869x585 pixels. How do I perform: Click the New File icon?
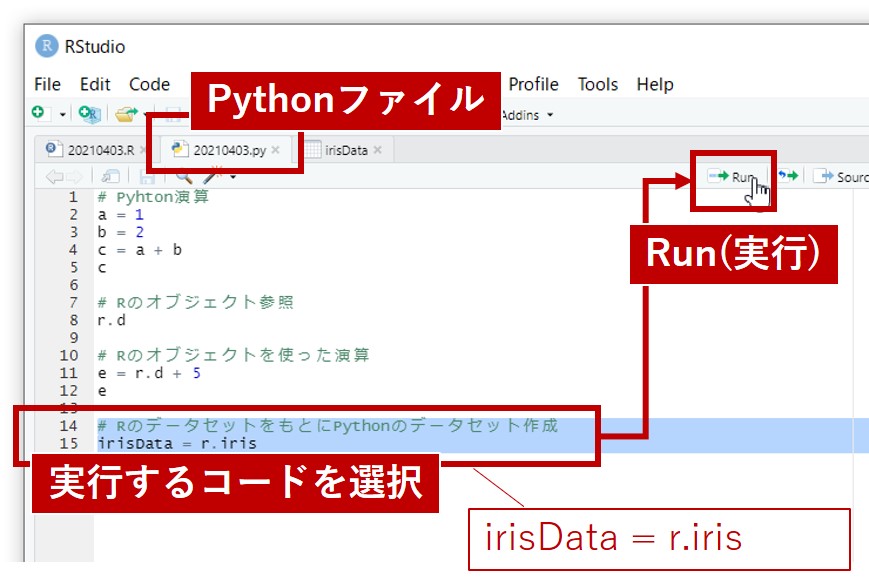point(42,114)
